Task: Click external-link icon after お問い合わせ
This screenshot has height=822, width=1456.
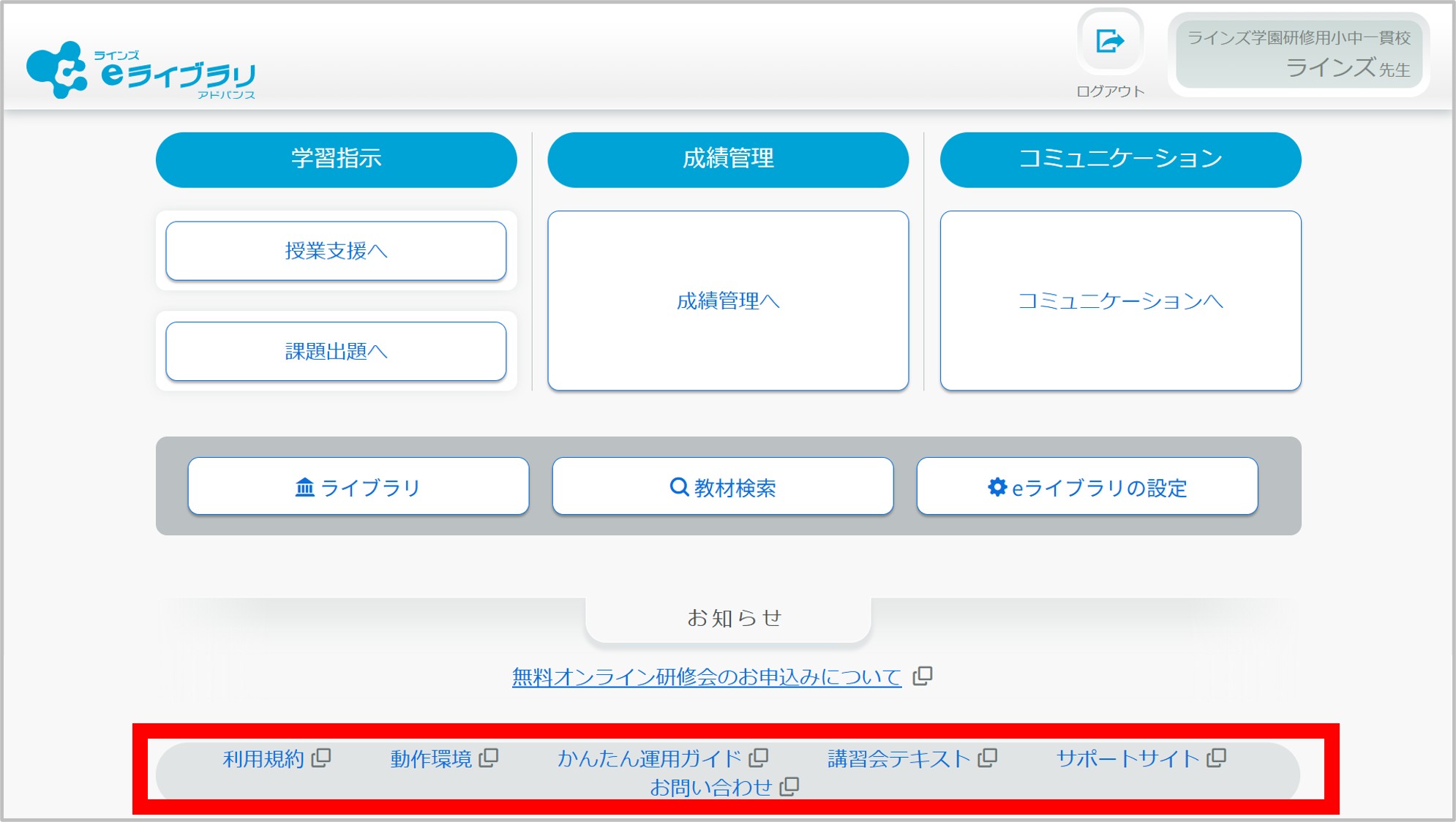Action: pos(789,786)
